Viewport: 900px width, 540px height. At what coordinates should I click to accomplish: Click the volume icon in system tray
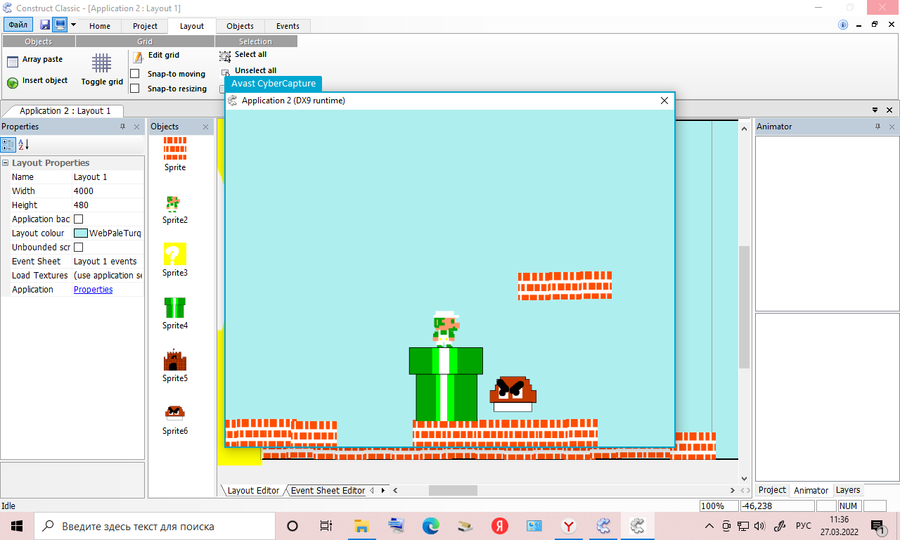coord(759,526)
